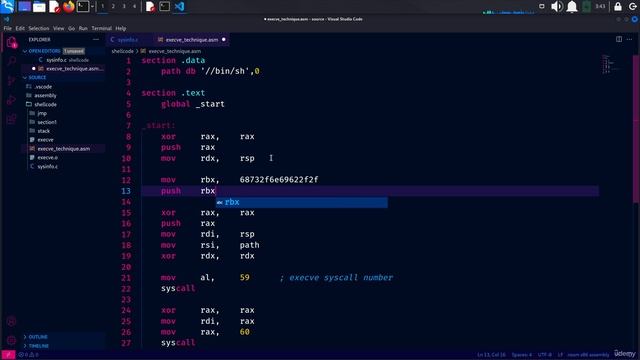
Task: Open the View menu
Action: click(x=58, y=28)
